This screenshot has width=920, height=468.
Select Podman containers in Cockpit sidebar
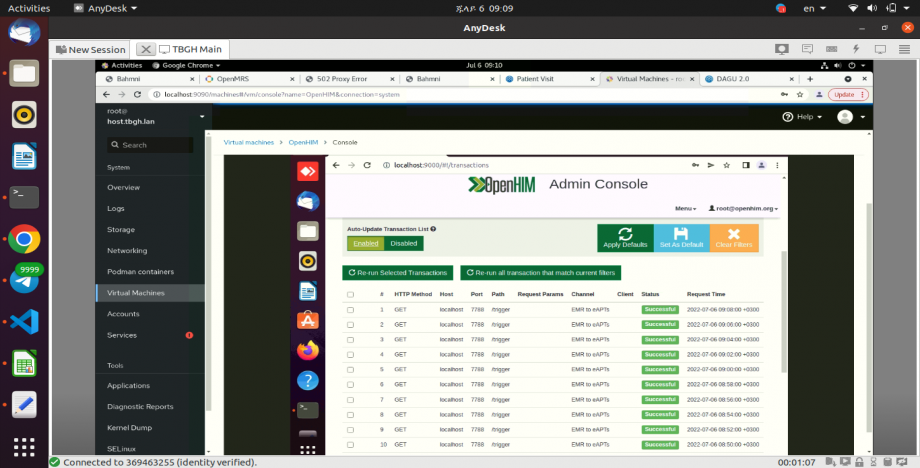coord(140,272)
